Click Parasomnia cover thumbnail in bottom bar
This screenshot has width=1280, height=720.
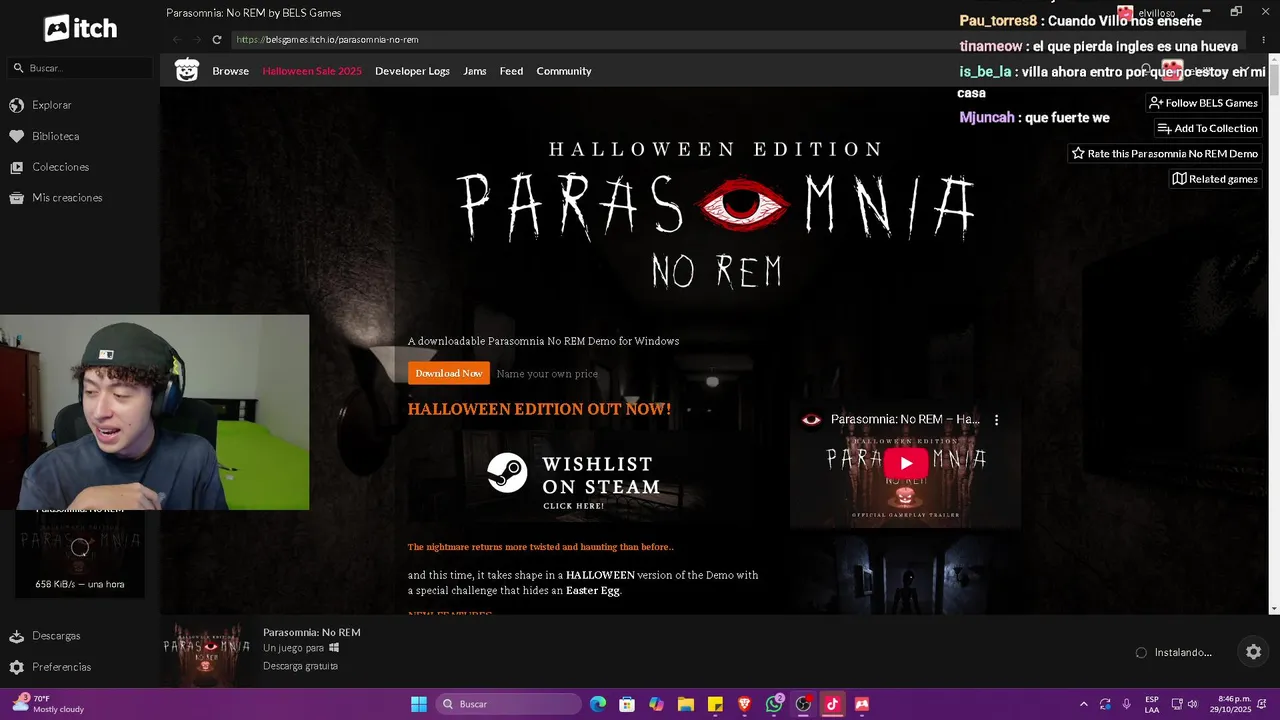(207, 652)
